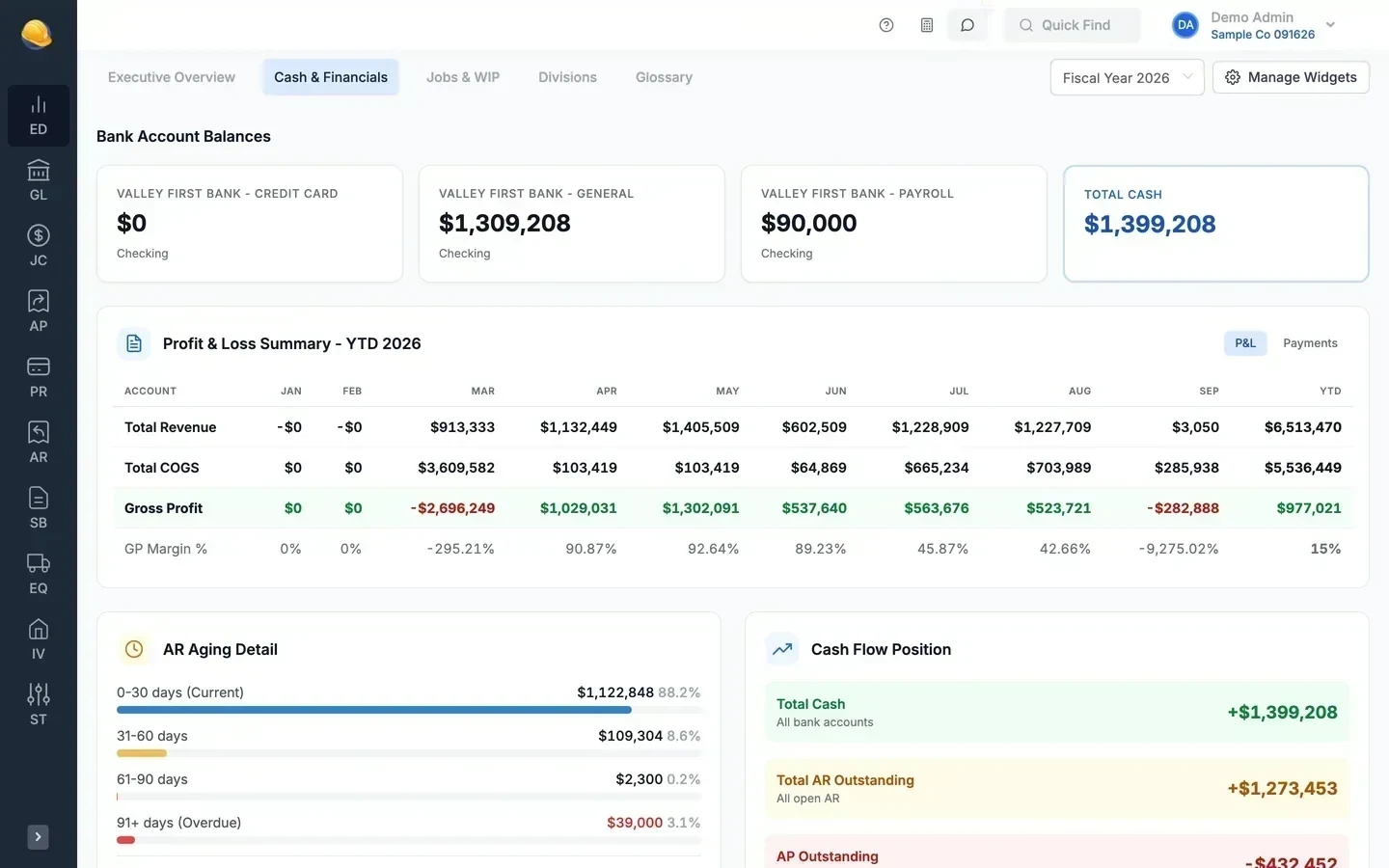Click the Profit & Loss document icon
Image resolution: width=1389 pixels, height=868 pixels.
tap(134, 343)
